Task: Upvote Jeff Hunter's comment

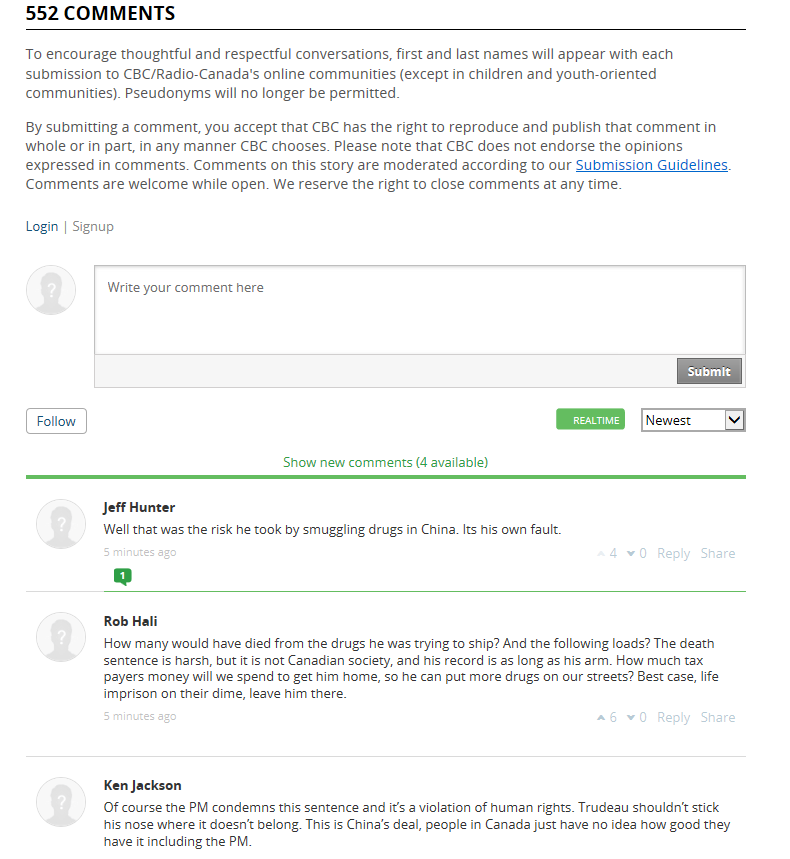Action: point(601,554)
